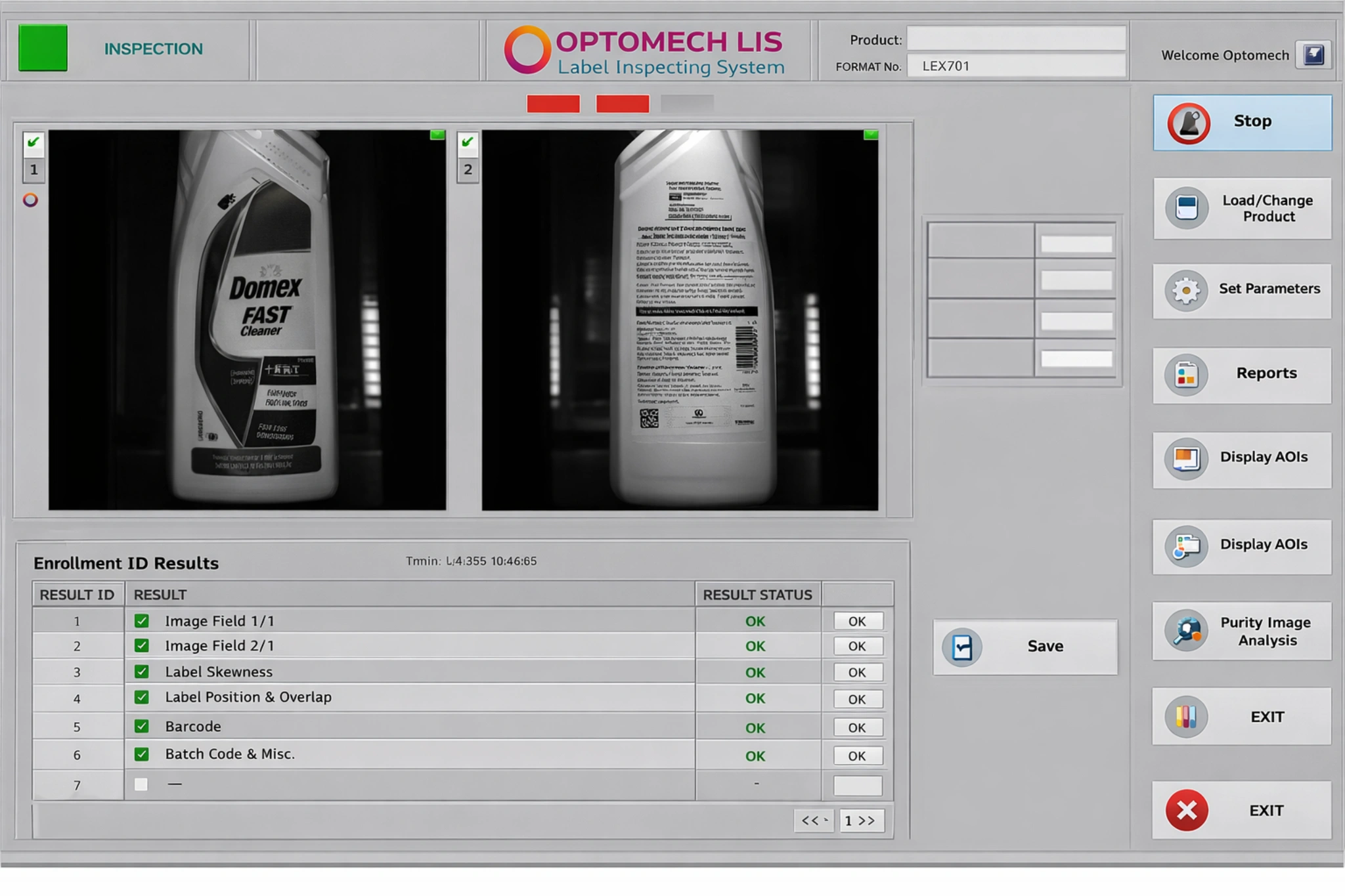This screenshot has height=896, width=1345.
Task: Click Set Parameters button label
Action: (x=1269, y=289)
